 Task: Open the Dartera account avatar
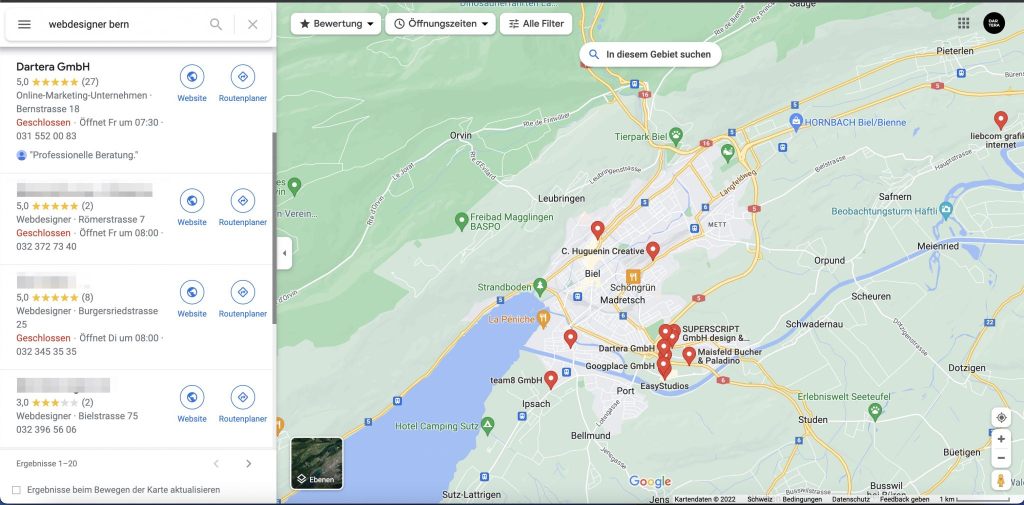coord(994,24)
